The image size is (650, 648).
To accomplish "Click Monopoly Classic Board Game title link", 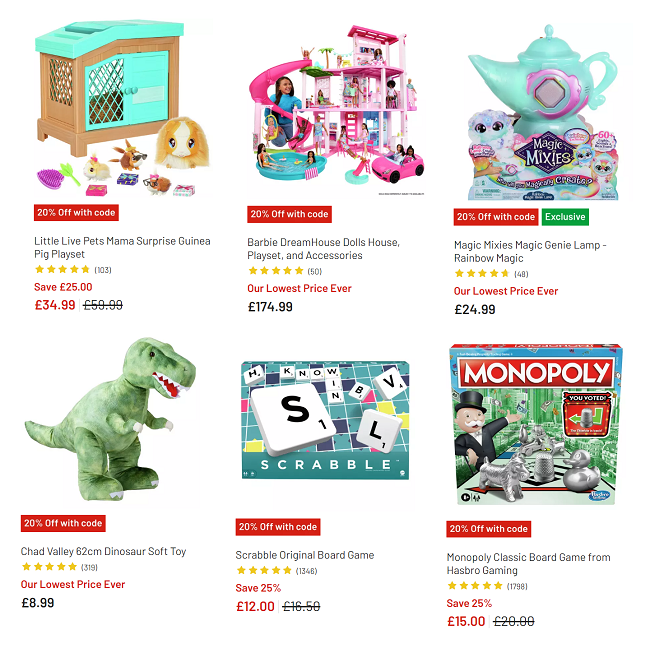I will pos(529,564).
